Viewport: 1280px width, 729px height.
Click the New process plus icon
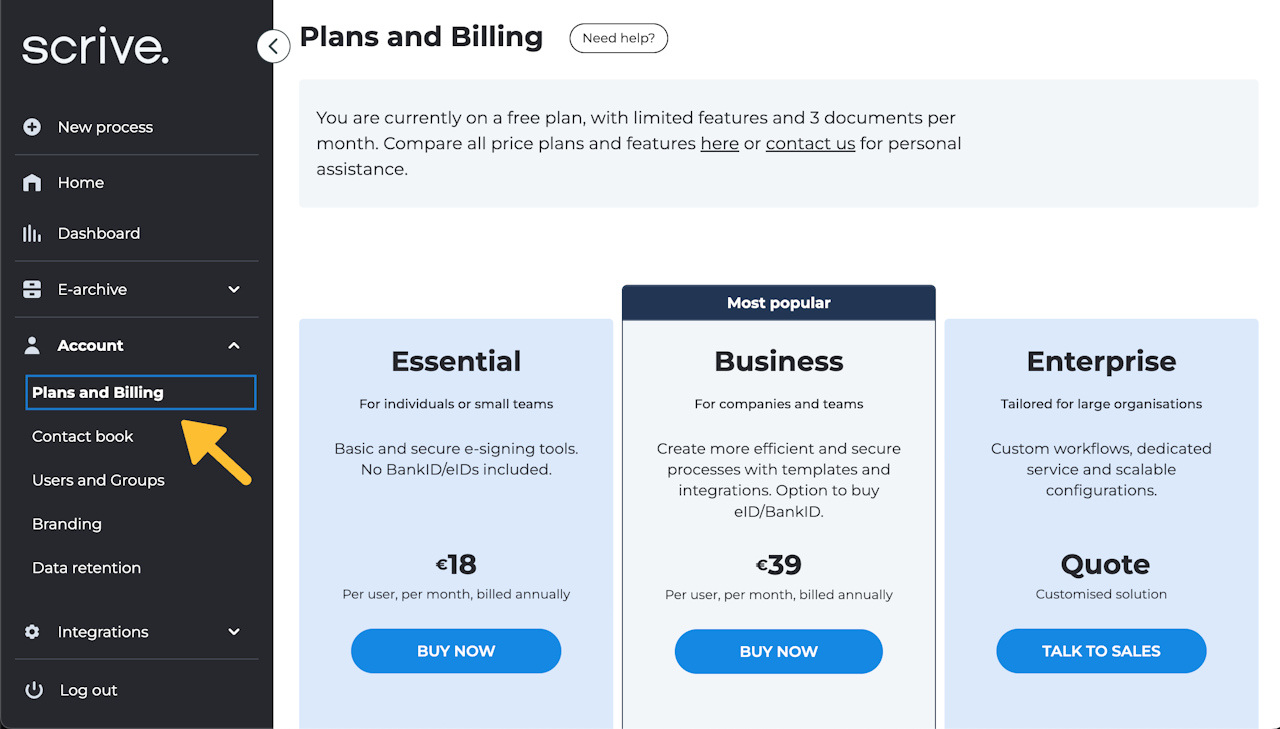coord(32,127)
